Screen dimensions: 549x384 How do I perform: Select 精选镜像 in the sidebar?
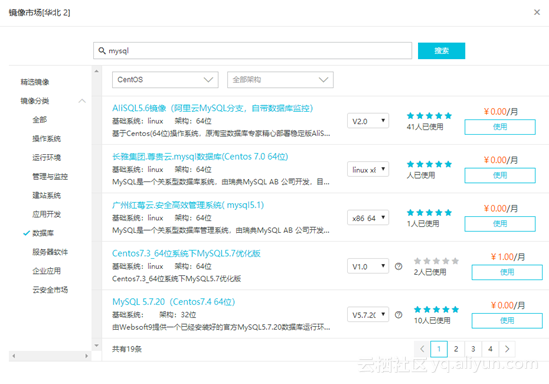(x=35, y=82)
